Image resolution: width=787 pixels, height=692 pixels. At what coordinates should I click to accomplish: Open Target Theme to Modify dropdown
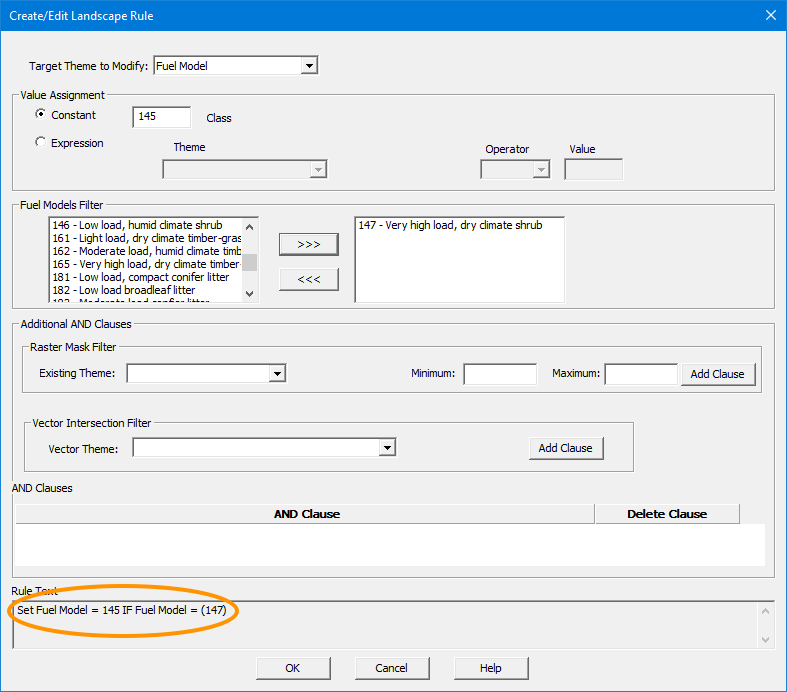(x=309, y=66)
